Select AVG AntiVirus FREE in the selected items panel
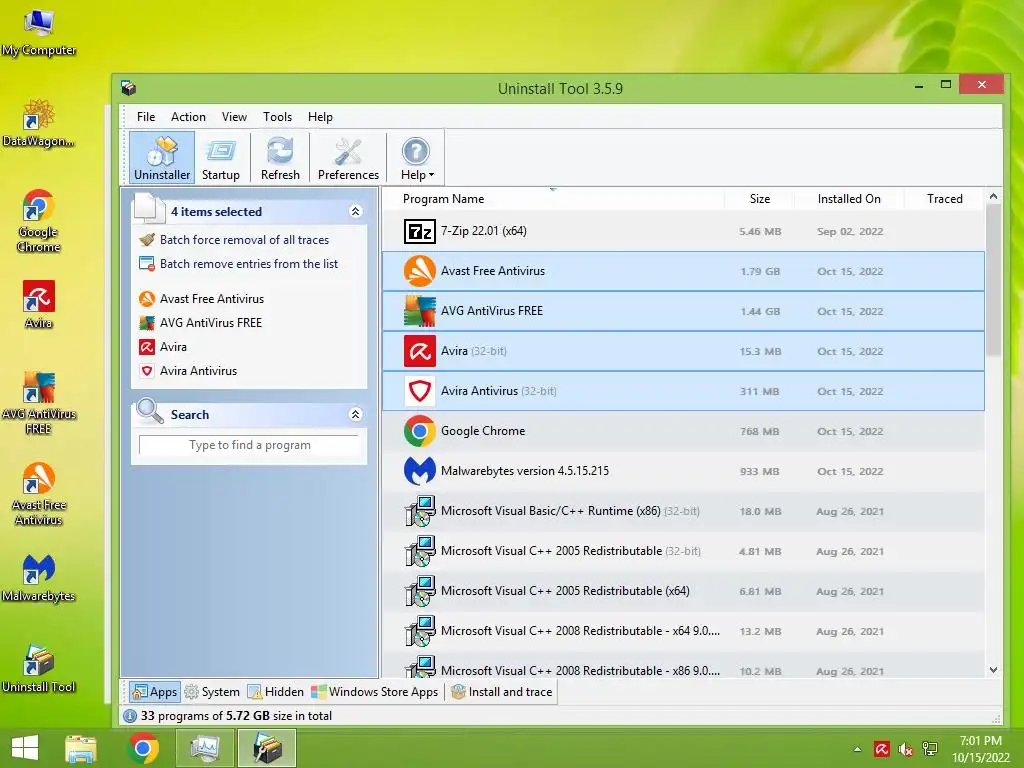The height and width of the screenshot is (768, 1024). pyautogui.click(x=211, y=323)
